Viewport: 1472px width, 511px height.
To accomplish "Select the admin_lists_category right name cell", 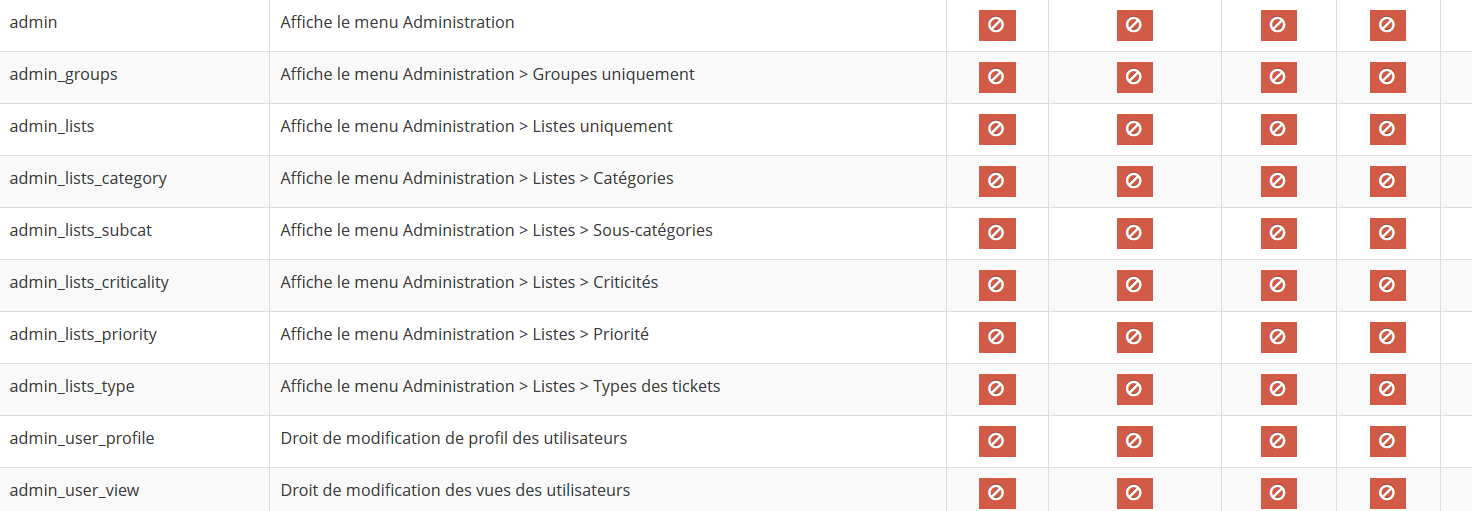I will (x=134, y=181).
